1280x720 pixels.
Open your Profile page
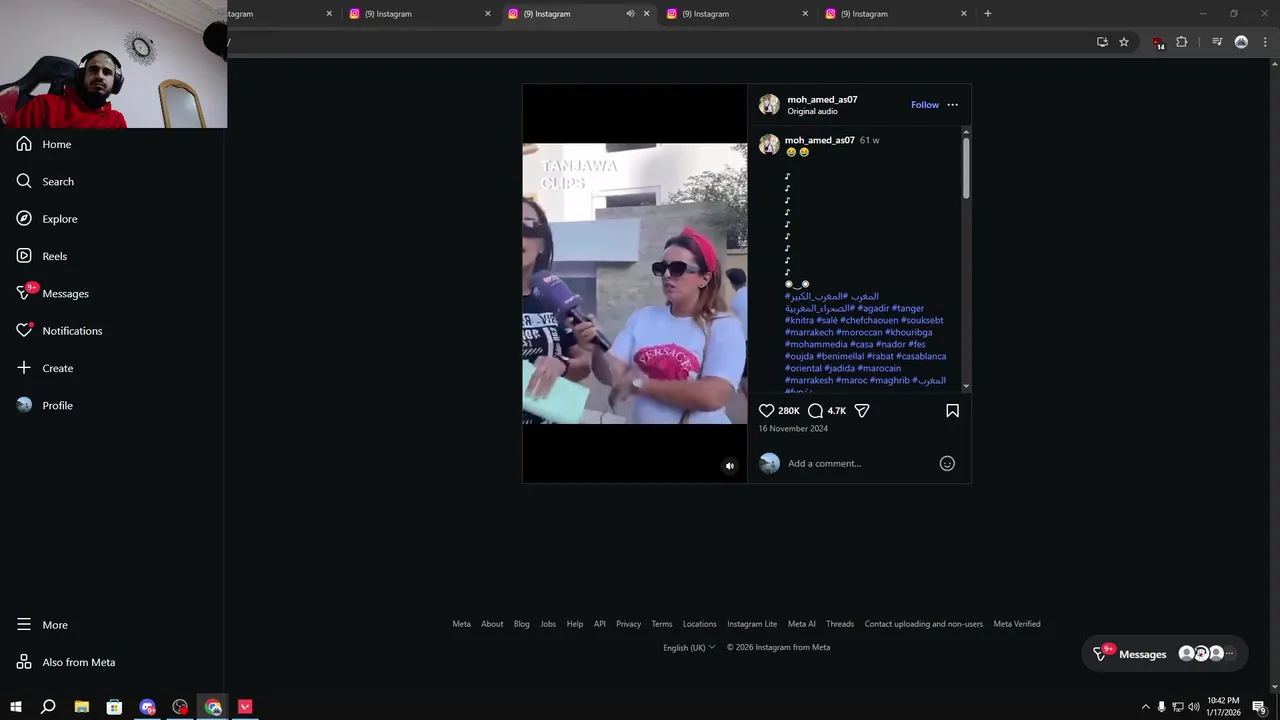tap(45, 405)
